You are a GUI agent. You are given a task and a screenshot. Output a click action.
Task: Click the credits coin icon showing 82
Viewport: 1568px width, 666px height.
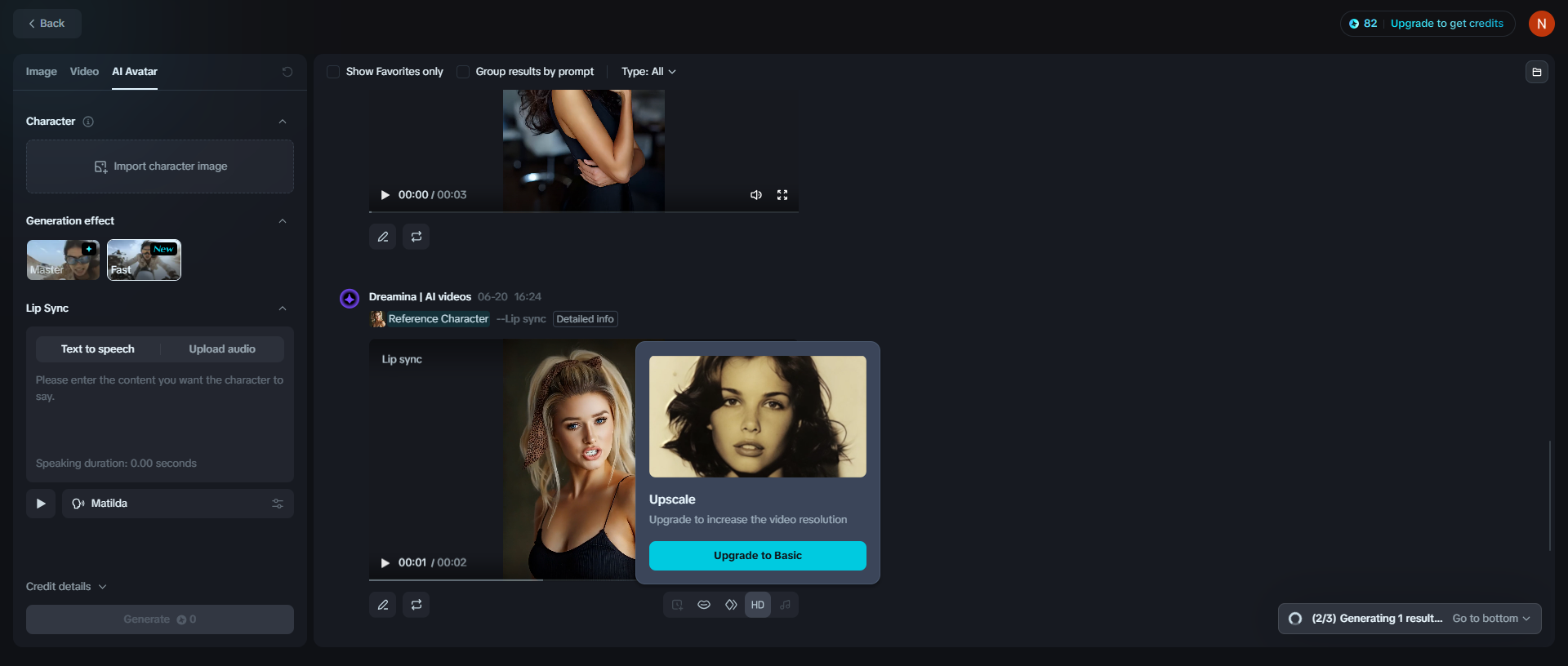(x=1354, y=24)
